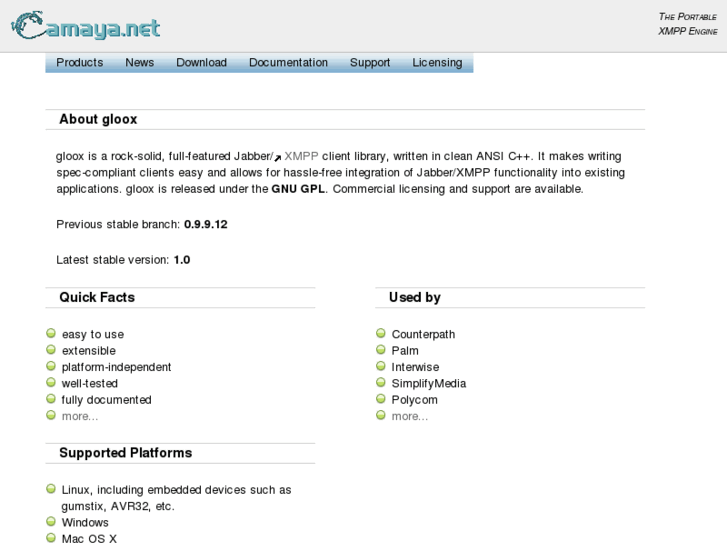Screen dimensions: 727x545
Task: Click the Polycom list entry
Action: (x=415, y=400)
